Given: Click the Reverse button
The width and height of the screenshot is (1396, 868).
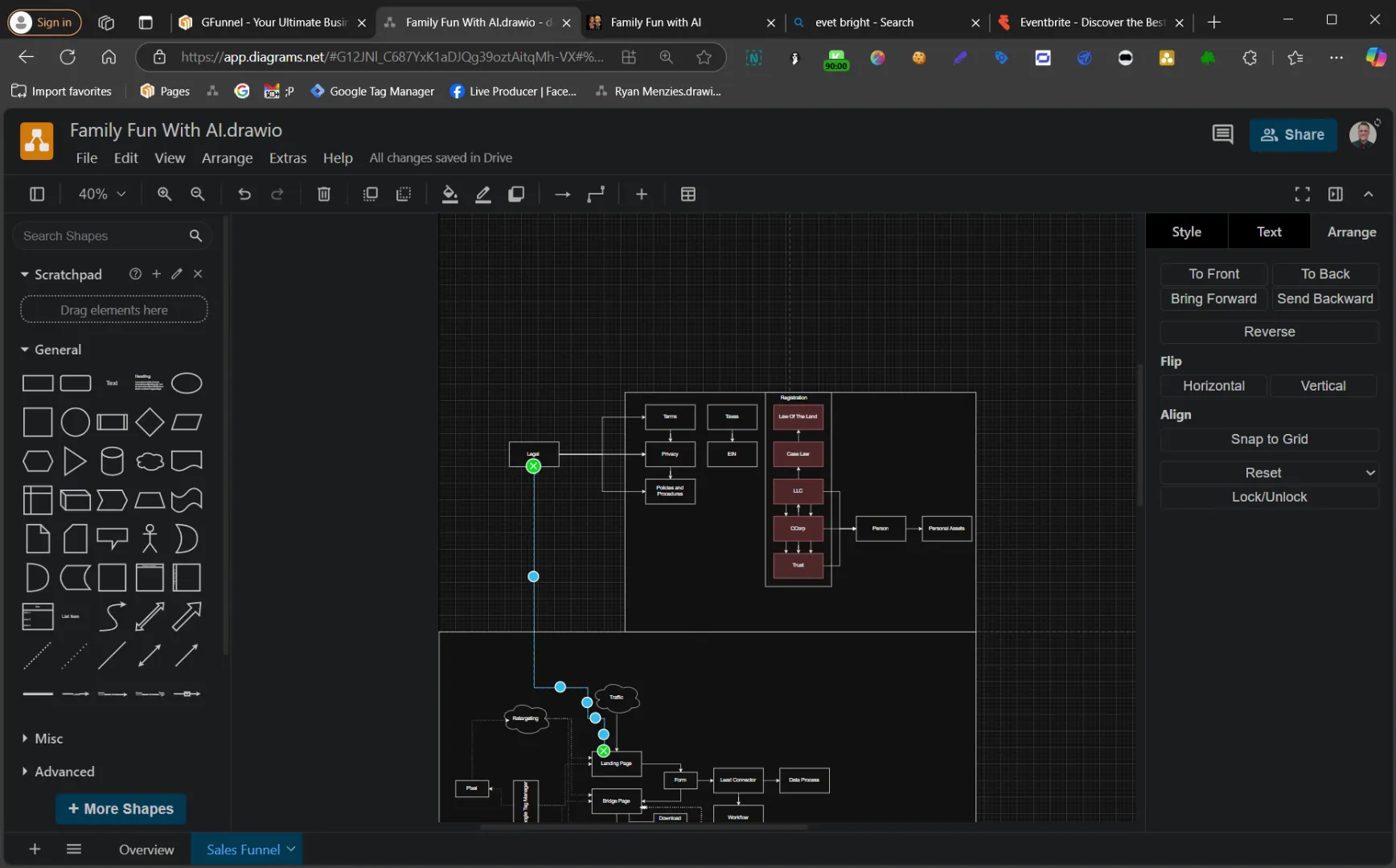Looking at the screenshot, I should tap(1269, 332).
